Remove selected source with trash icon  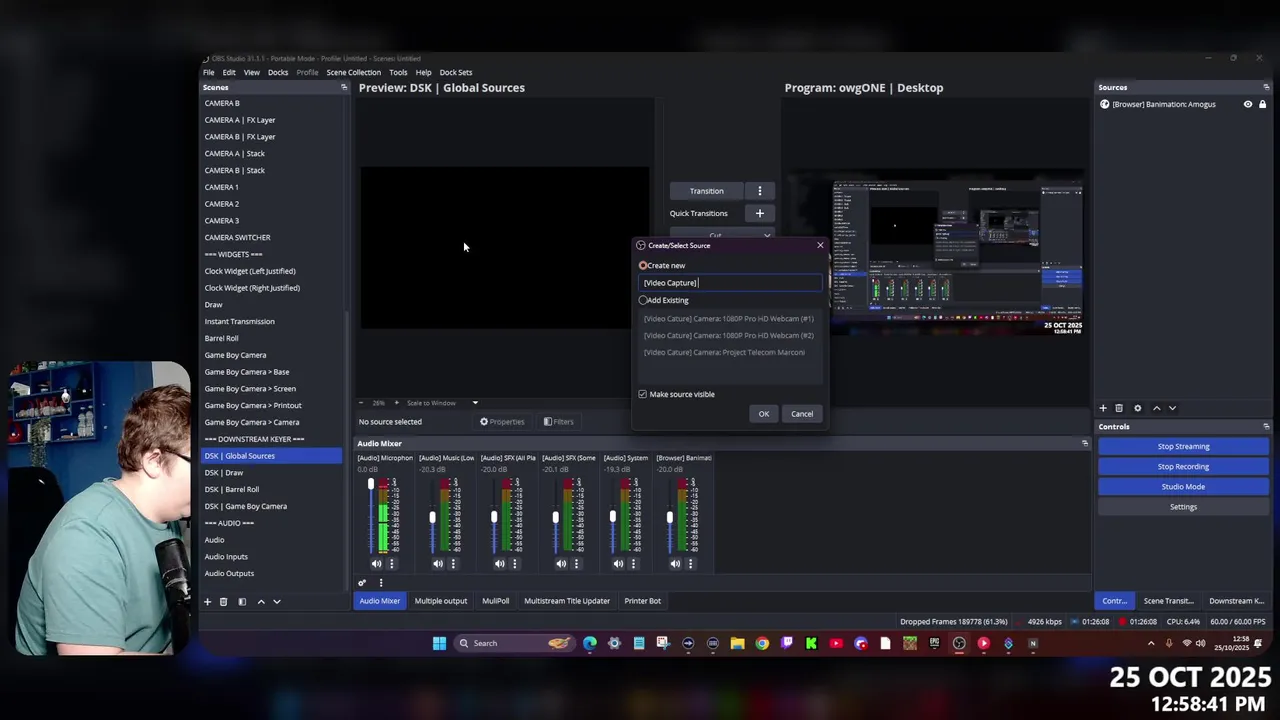(1119, 408)
